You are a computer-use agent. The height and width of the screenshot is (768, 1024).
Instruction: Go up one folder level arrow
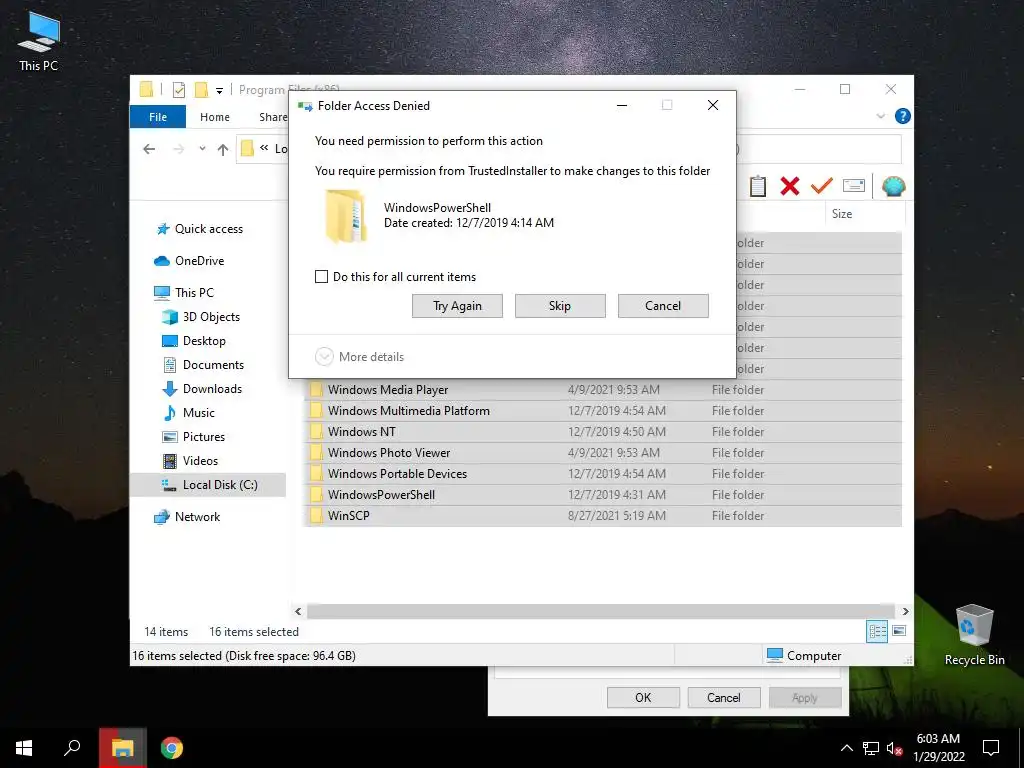(x=223, y=149)
